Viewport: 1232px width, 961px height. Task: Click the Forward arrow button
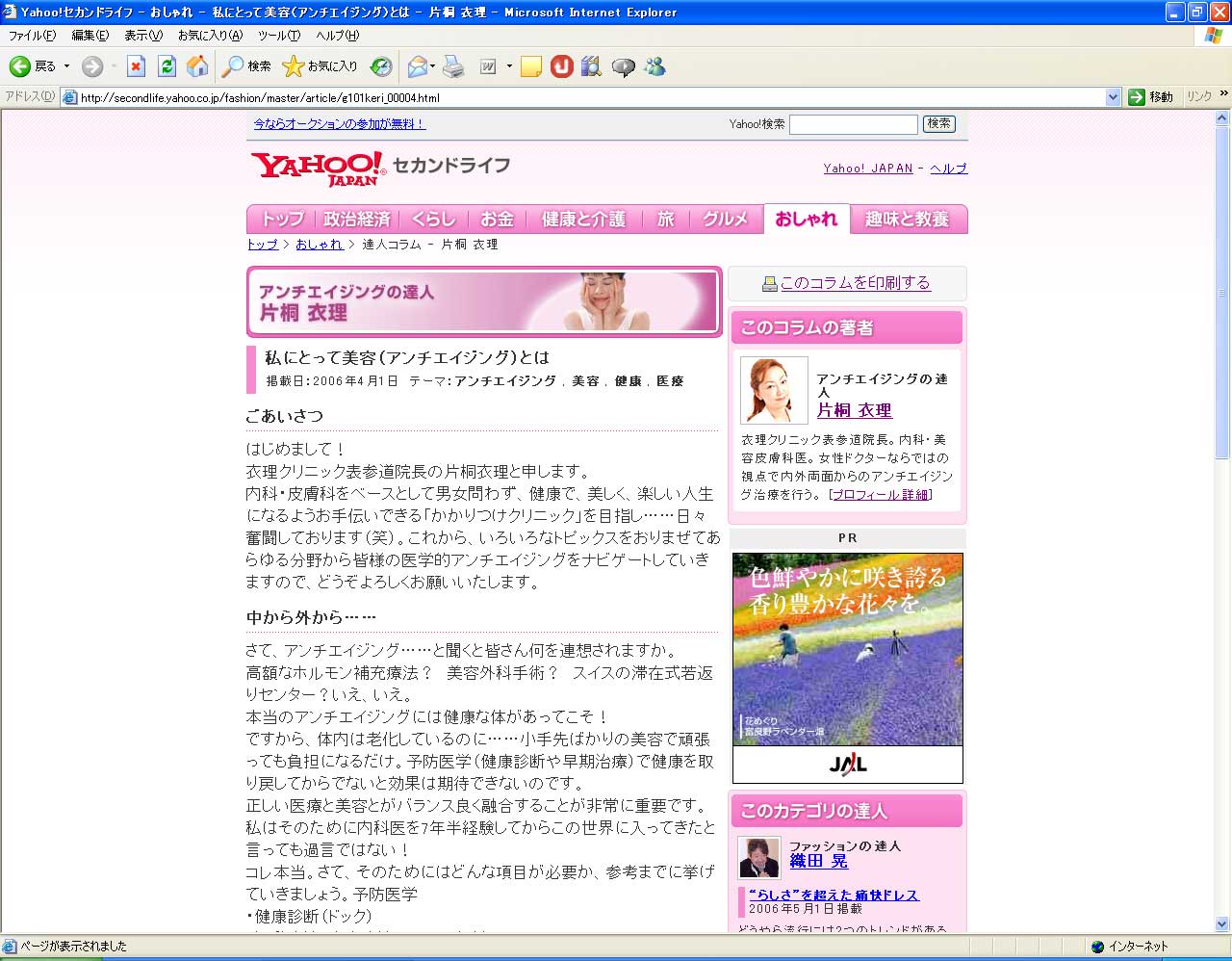(x=92, y=66)
